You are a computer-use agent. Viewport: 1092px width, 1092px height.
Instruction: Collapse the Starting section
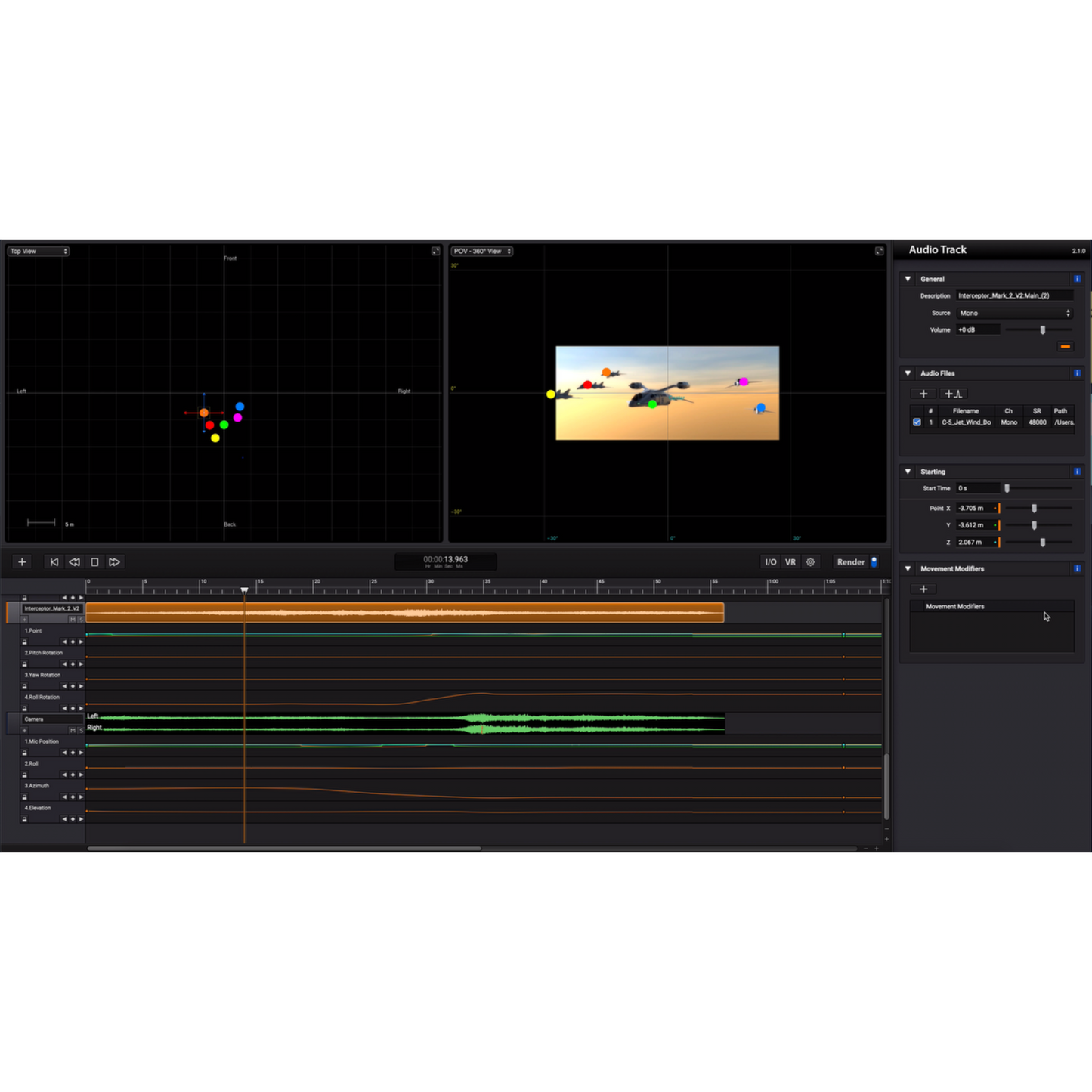tap(908, 472)
